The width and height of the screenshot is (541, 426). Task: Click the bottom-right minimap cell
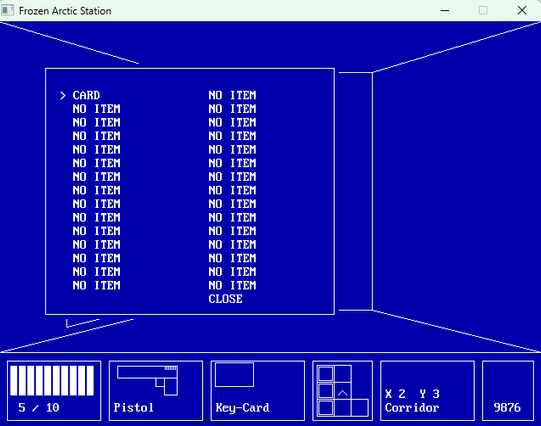coord(360,408)
